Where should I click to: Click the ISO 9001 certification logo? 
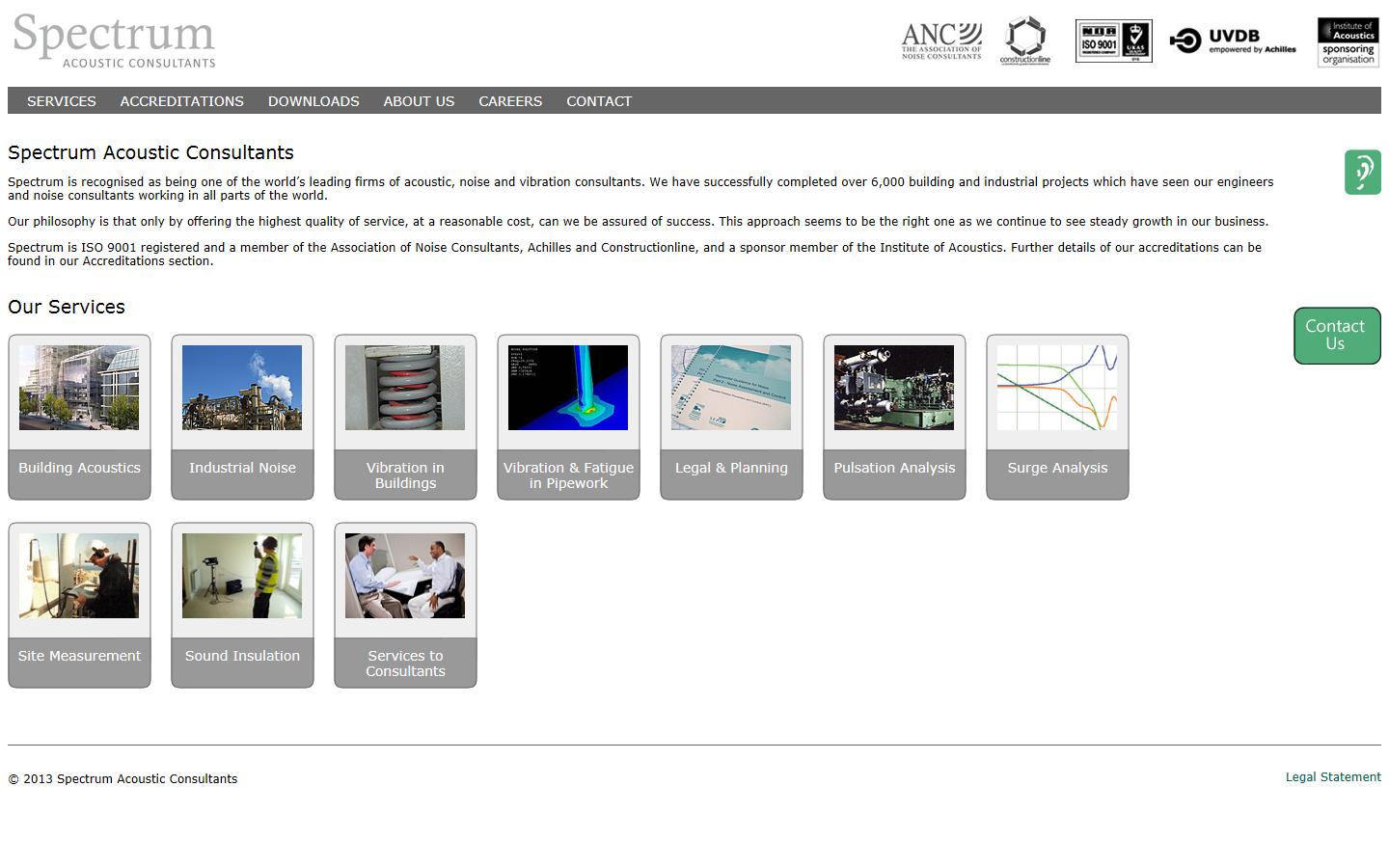tap(1113, 41)
